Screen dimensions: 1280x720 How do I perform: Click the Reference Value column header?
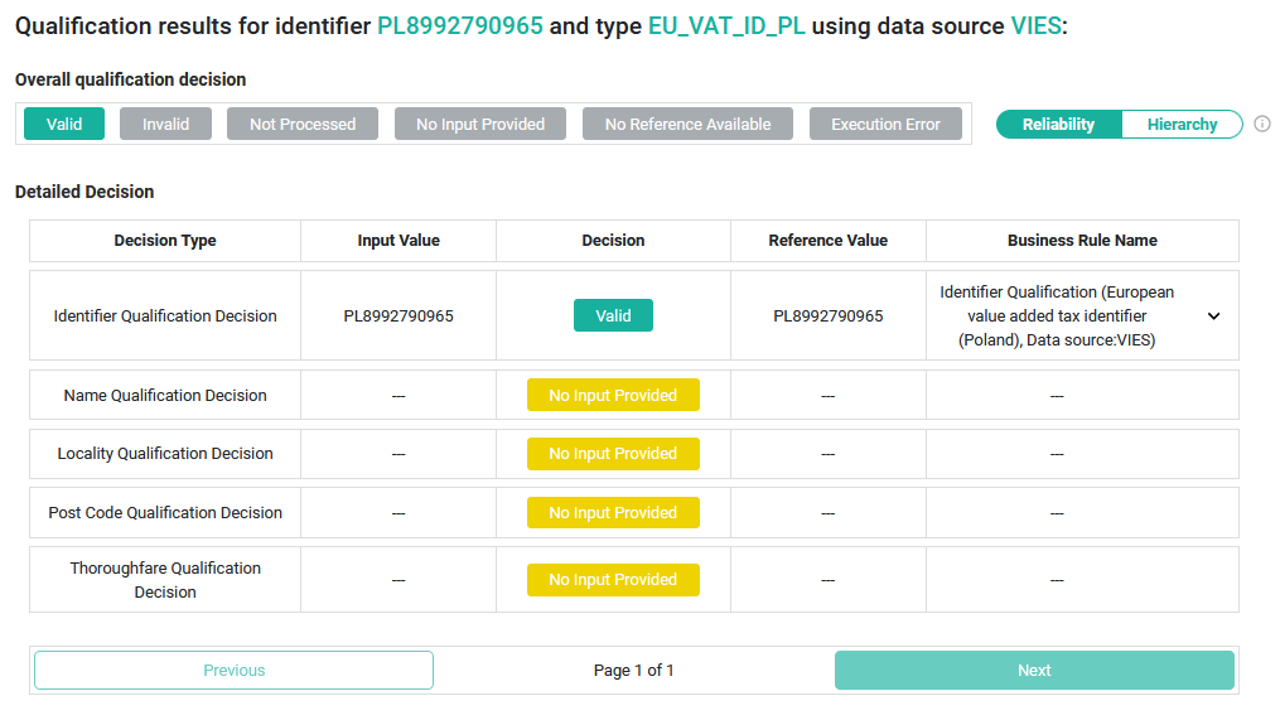[x=828, y=241]
